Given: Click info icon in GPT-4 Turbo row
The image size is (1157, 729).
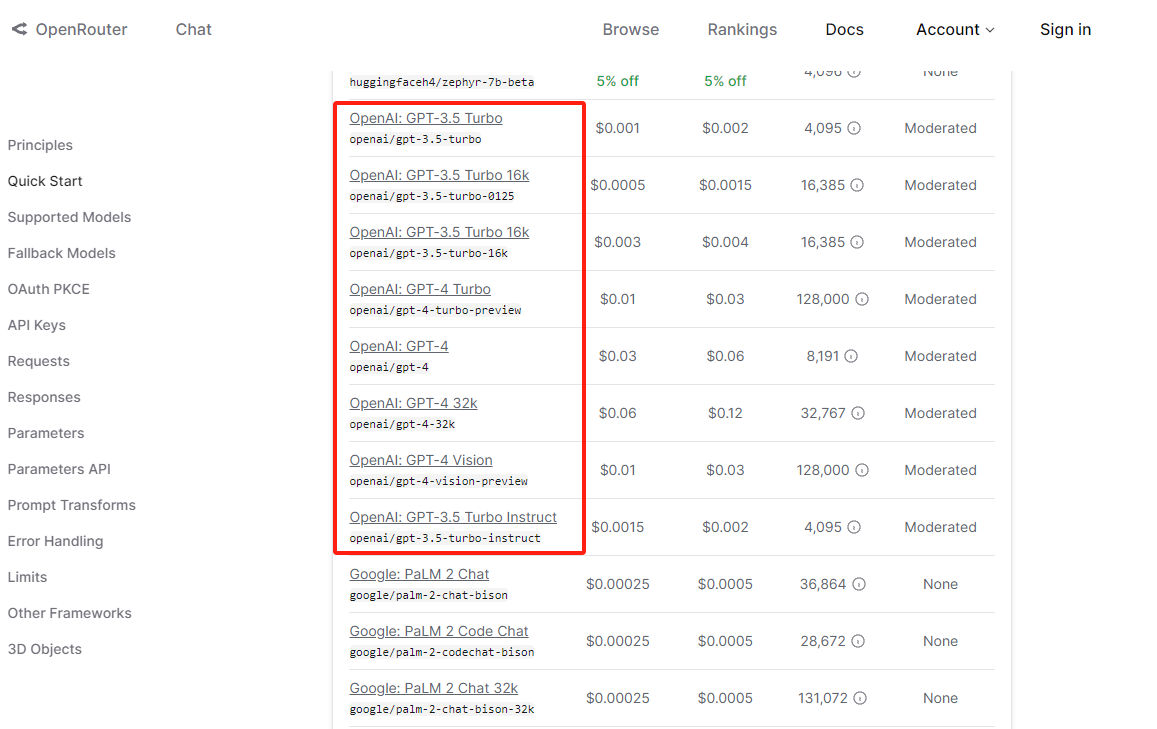Looking at the screenshot, I should [x=862, y=299].
